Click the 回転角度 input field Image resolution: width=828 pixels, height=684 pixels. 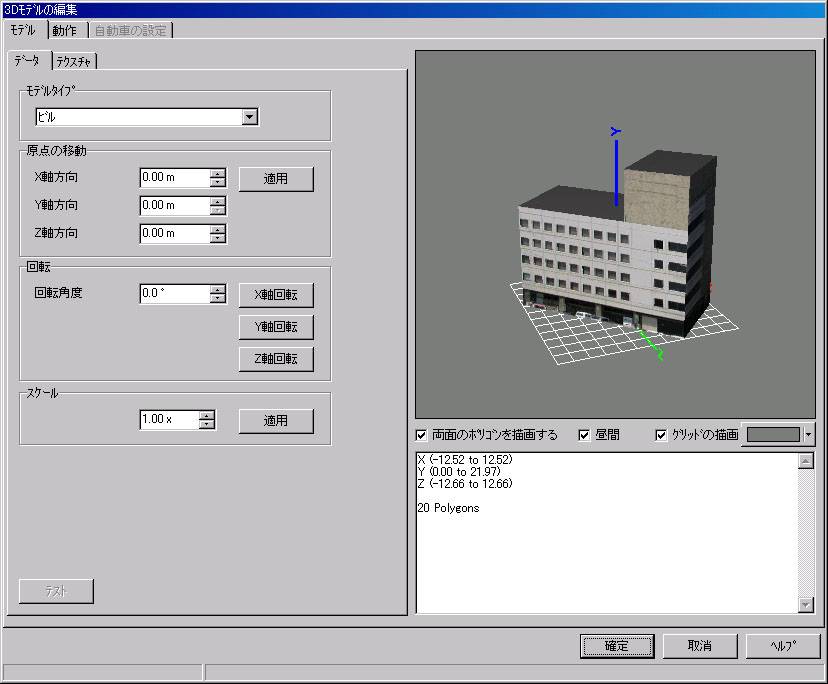pyautogui.click(x=175, y=294)
